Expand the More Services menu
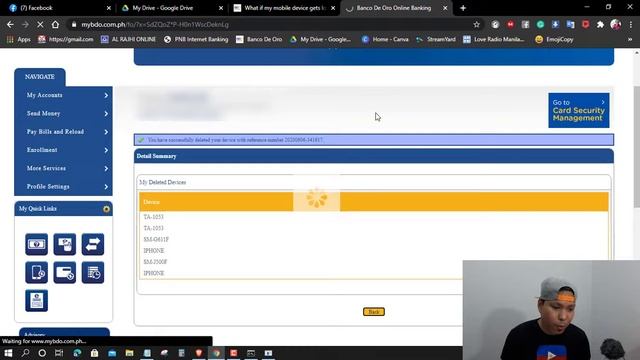640x360 pixels. (64, 168)
